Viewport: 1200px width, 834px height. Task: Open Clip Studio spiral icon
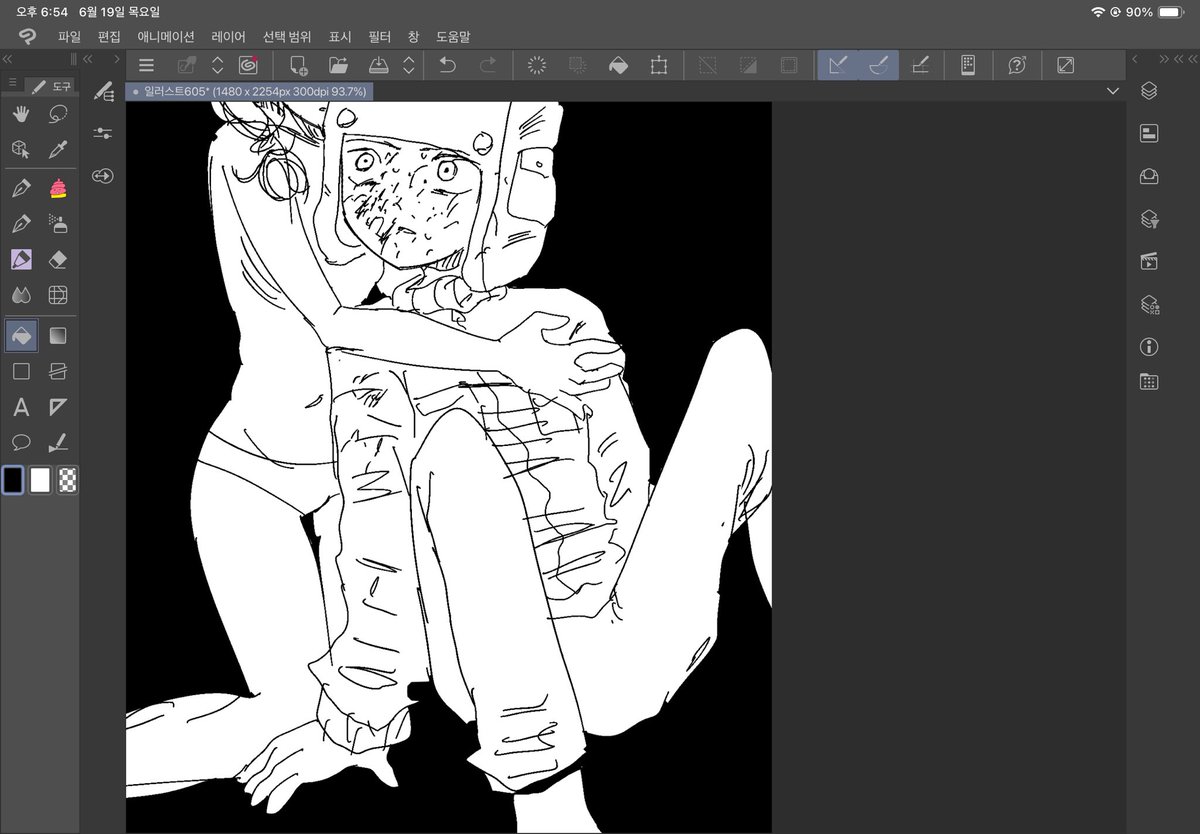[x=248, y=66]
